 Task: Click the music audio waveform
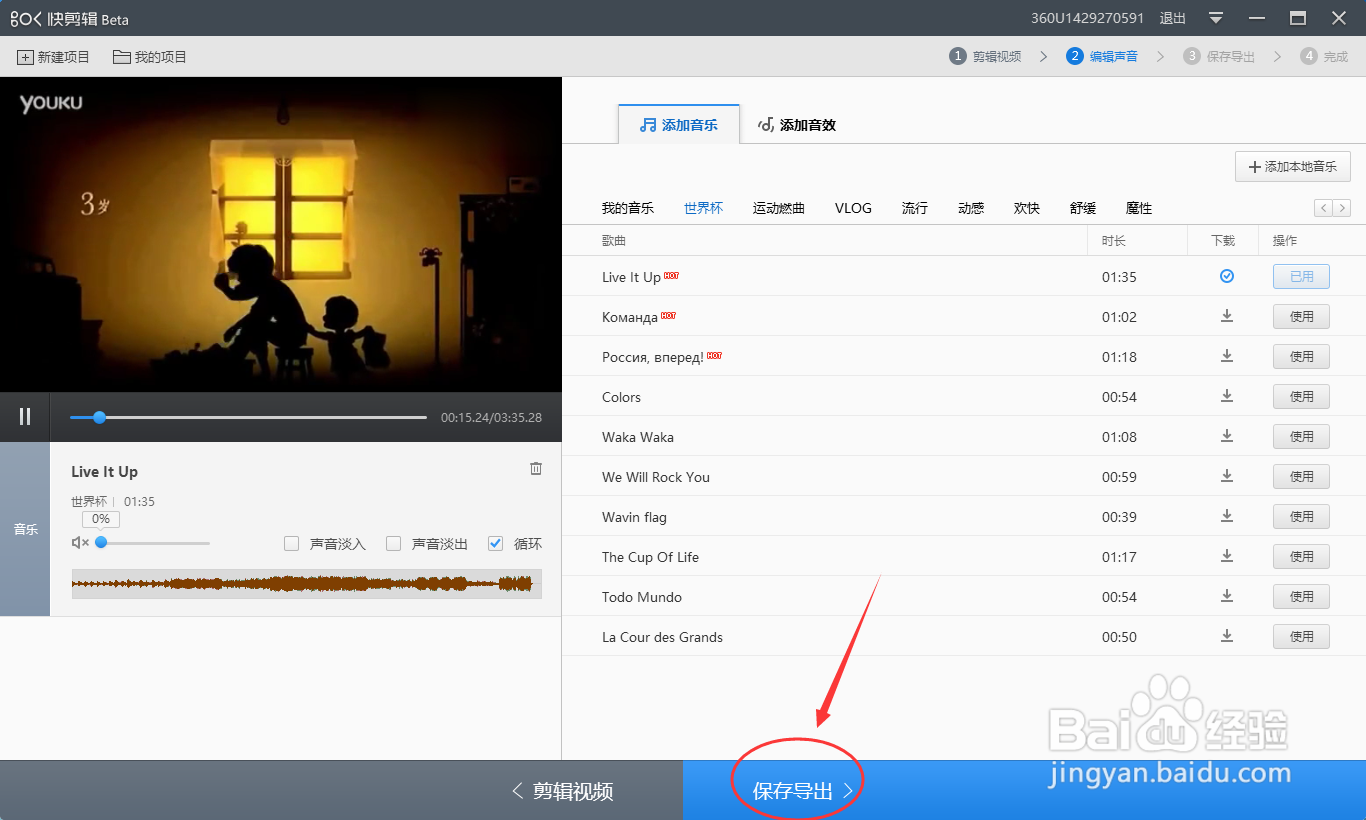coord(307,584)
